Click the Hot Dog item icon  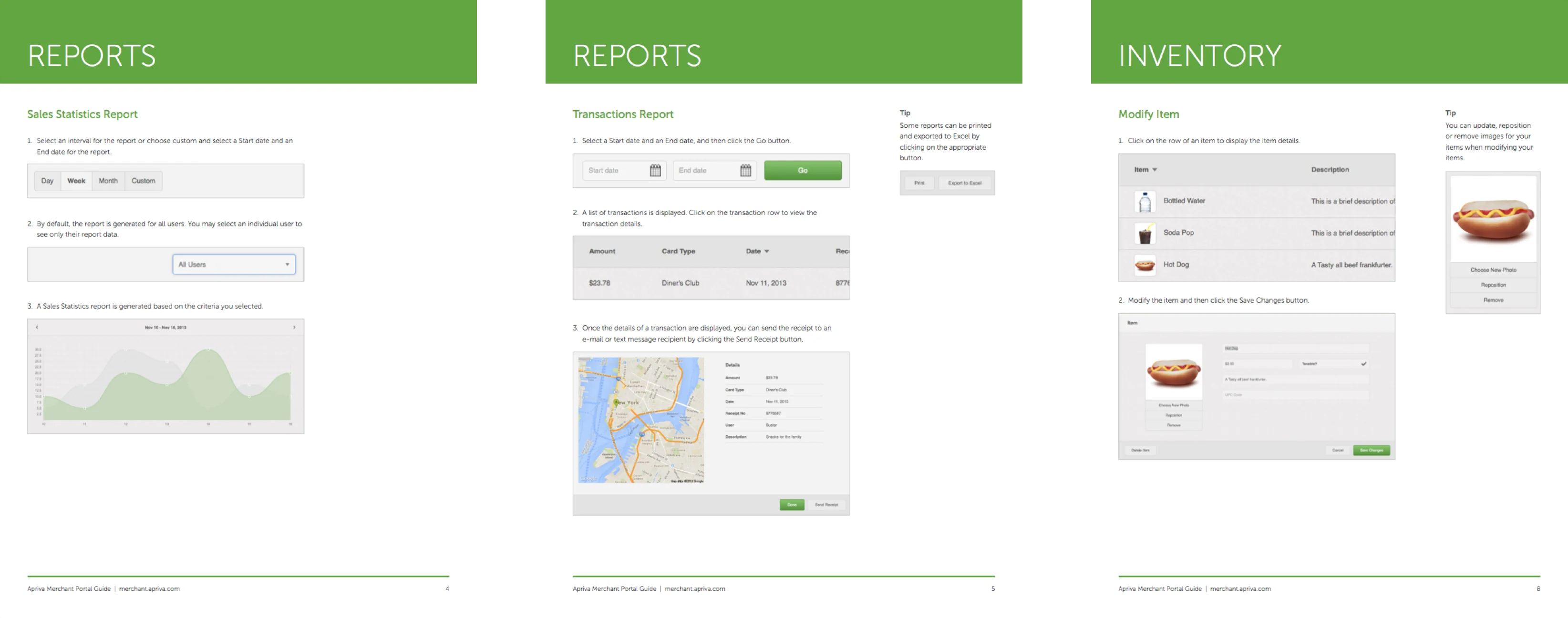pyautogui.click(x=1145, y=265)
